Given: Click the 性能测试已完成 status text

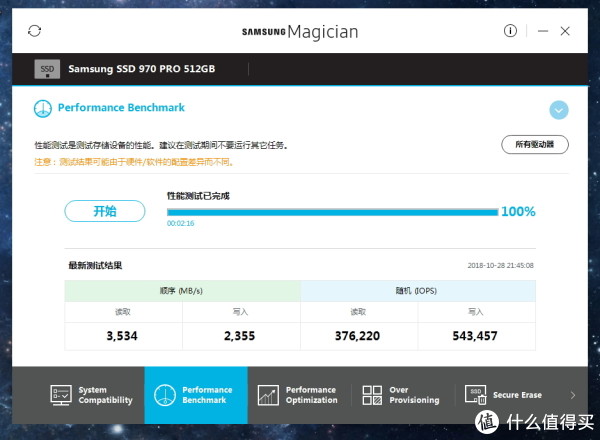Looking at the screenshot, I should point(198,196).
